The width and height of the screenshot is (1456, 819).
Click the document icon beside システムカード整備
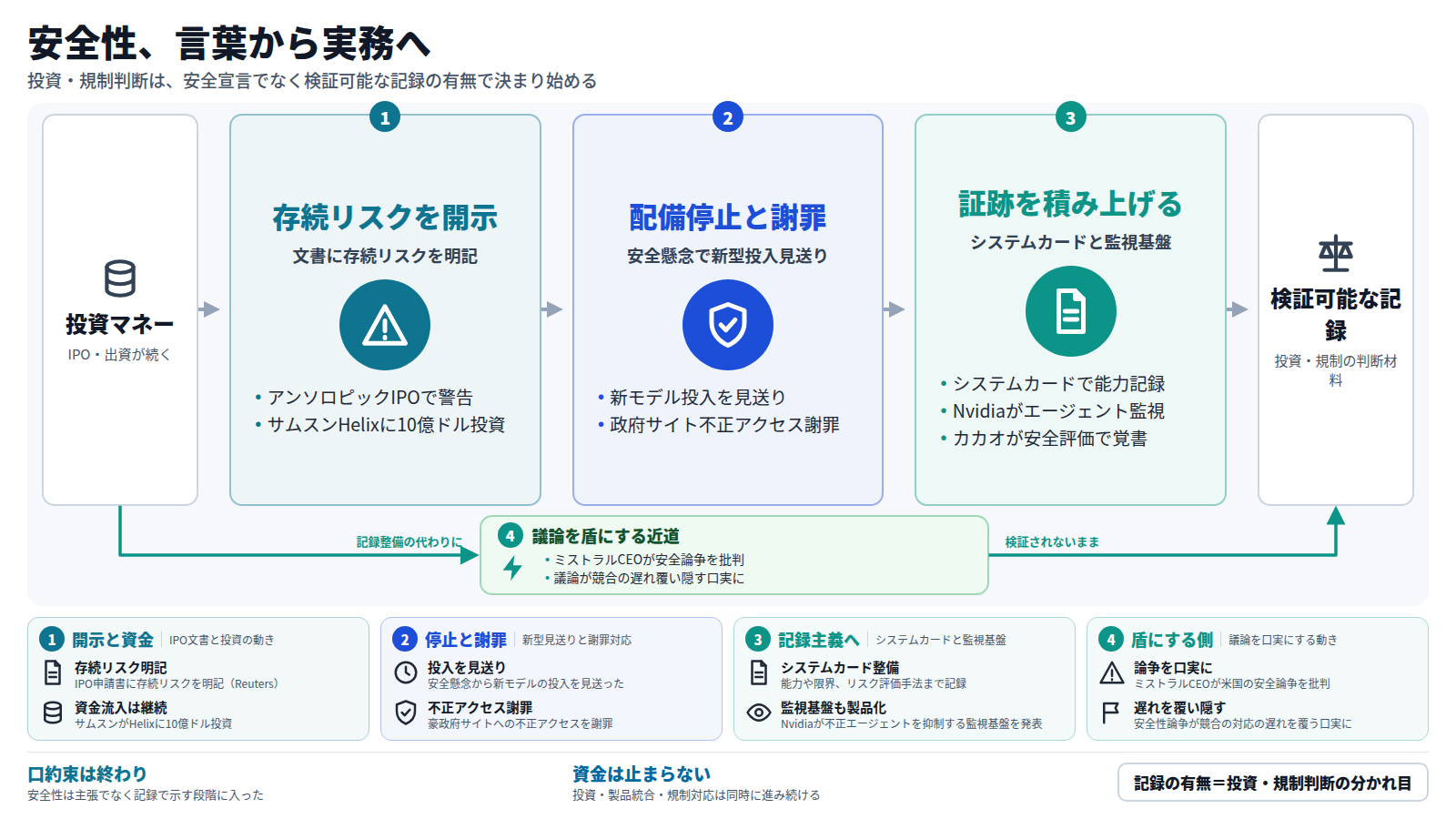[759, 672]
